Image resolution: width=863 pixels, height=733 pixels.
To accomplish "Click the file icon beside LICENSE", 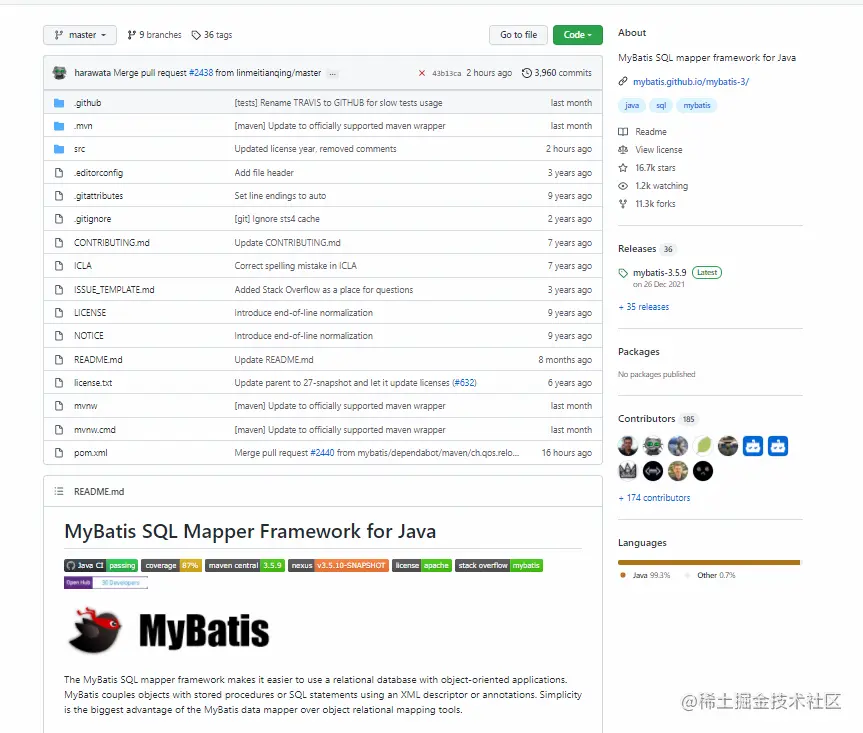I will tap(59, 313).
